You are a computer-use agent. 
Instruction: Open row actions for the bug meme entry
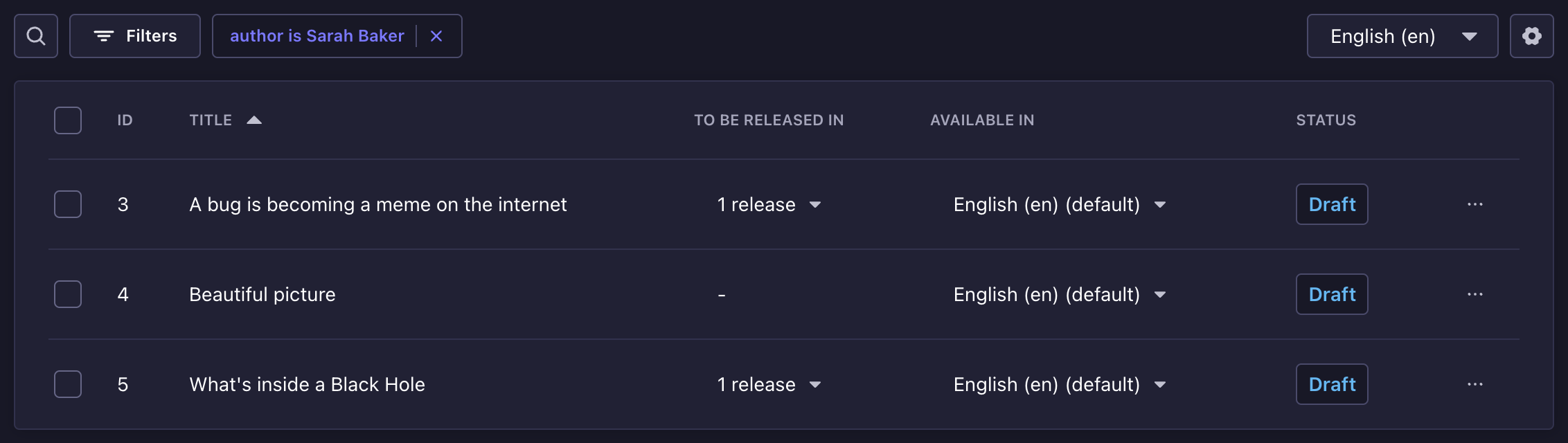1475,204
